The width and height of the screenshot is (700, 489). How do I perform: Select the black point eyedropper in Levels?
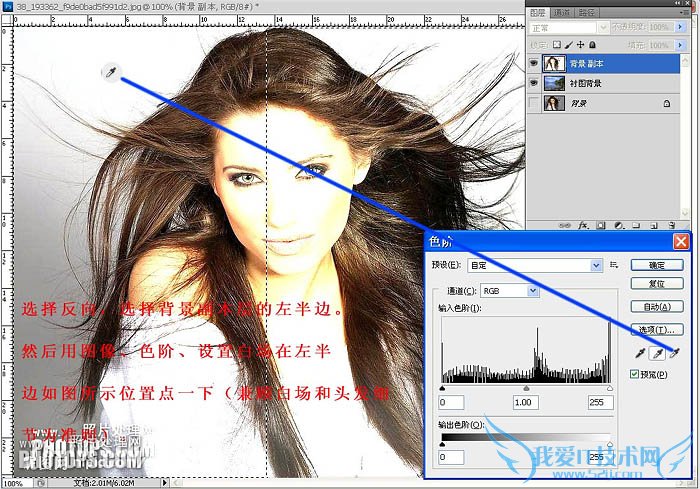click(641, 352)
